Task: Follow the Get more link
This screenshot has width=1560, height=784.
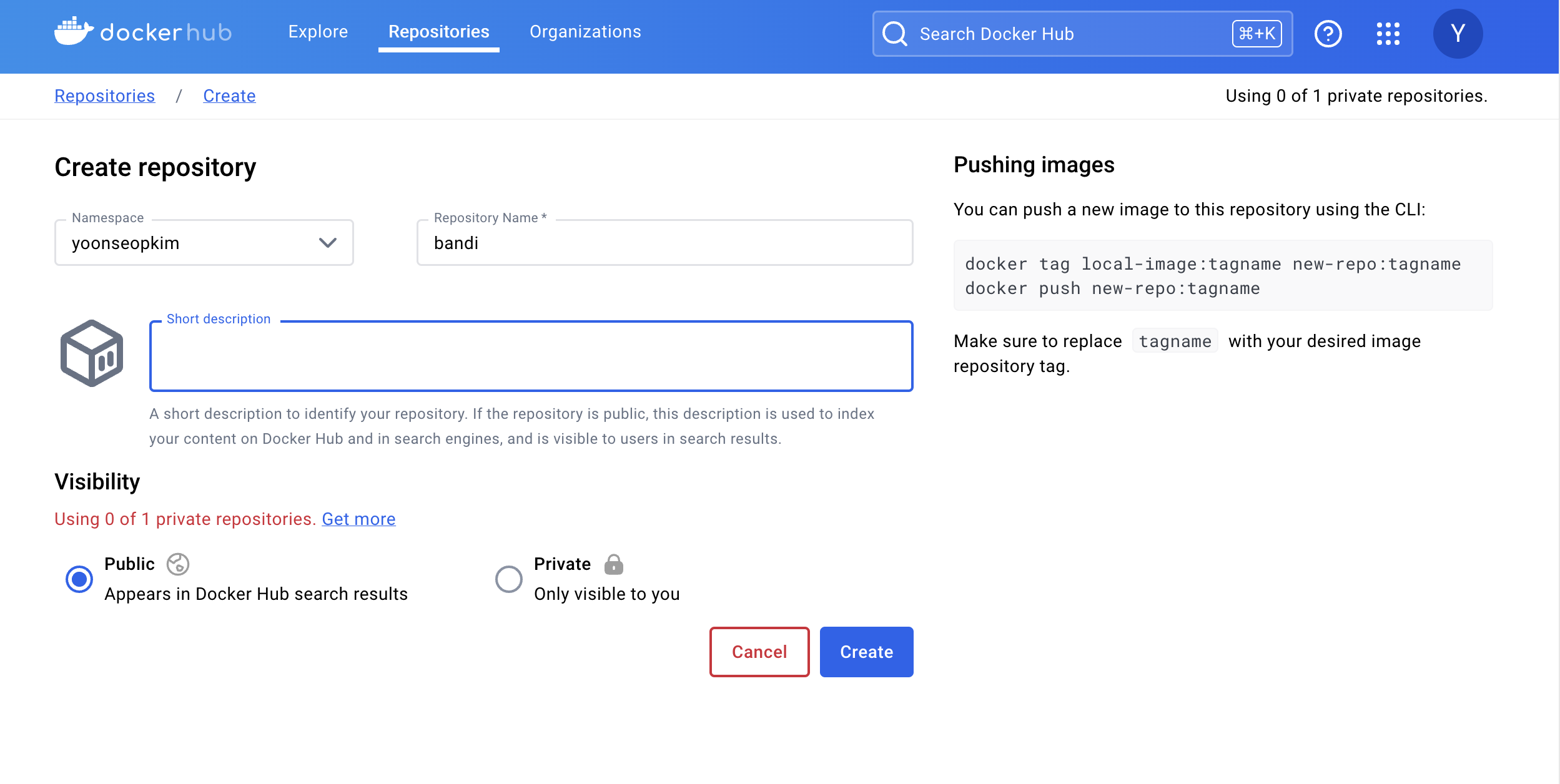Action: tap(358, 519)
